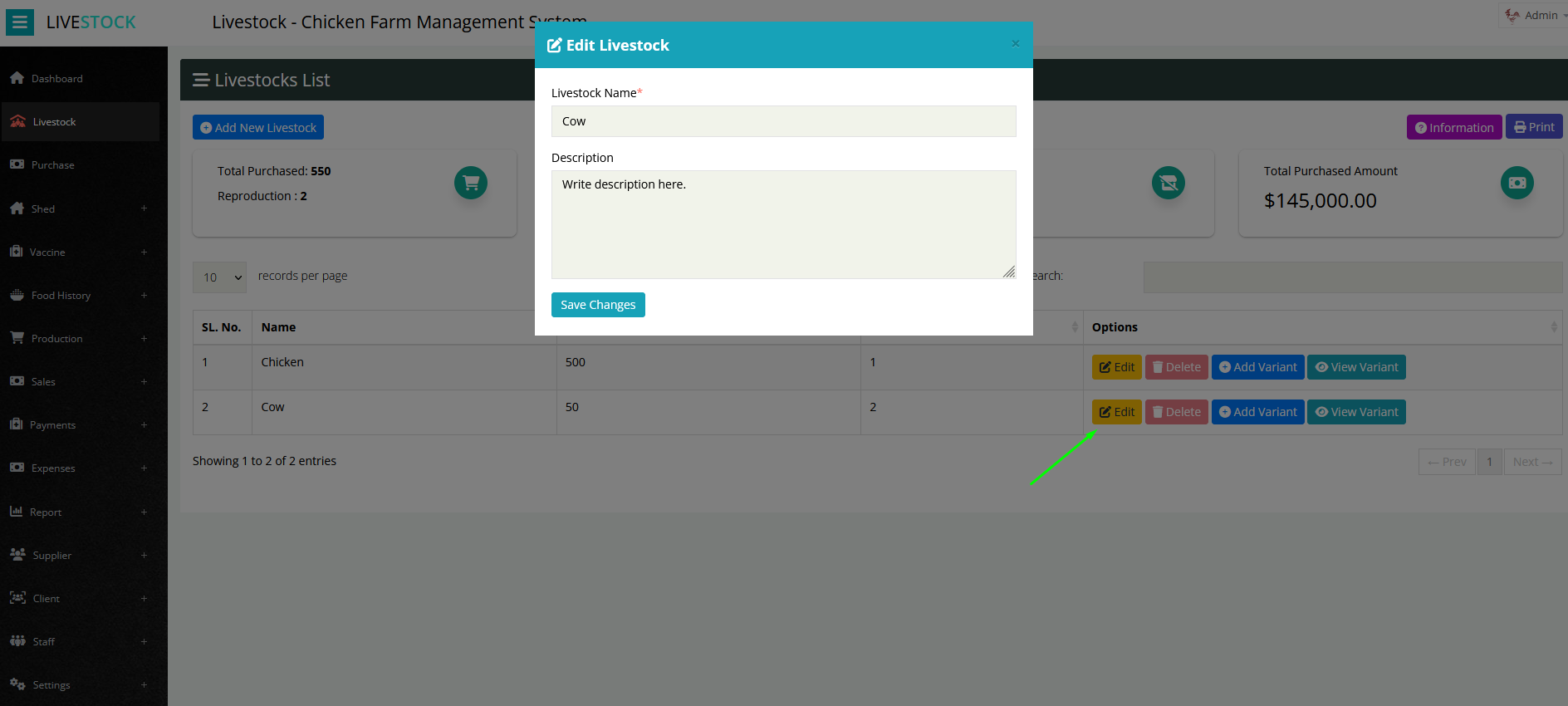Expand the Report sidebar submenu
Image resolution: width=1568 pixels, height=706 pixels.
[x=144, y=512]
